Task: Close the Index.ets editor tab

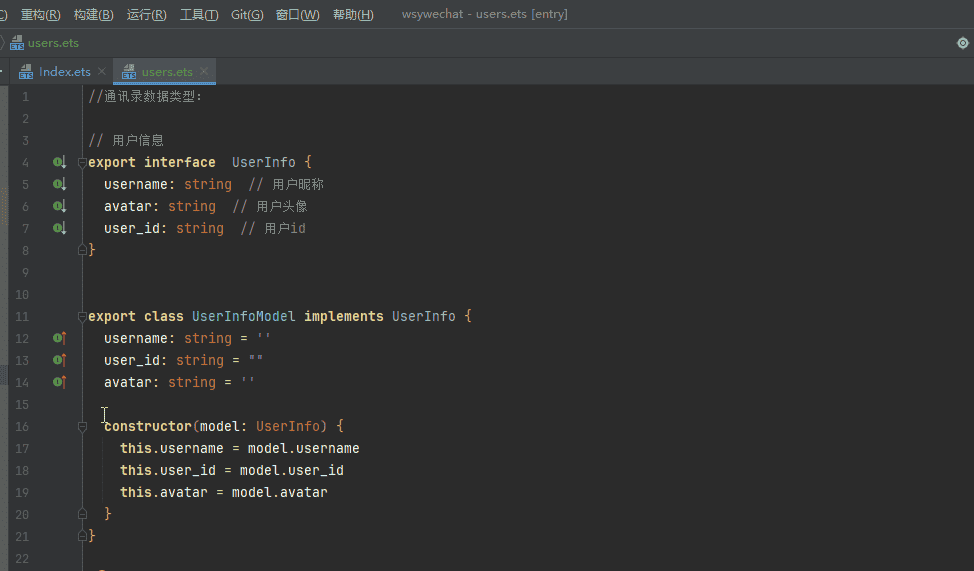Action: (x=102, y=72)
